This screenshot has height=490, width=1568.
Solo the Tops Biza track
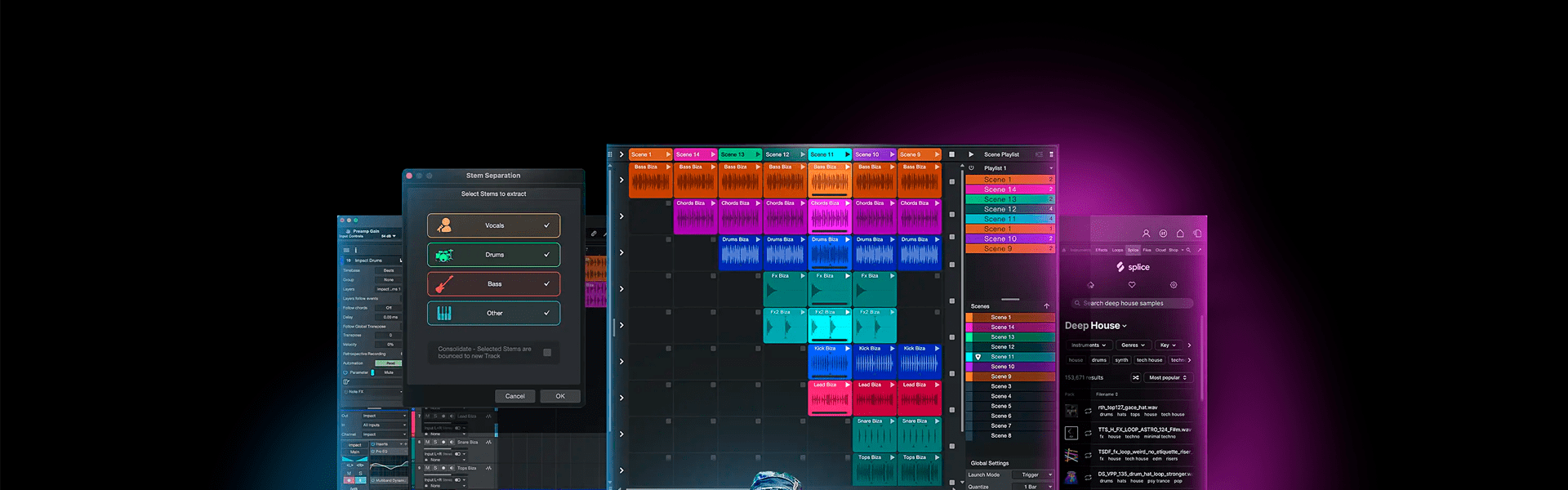[435, 468]
